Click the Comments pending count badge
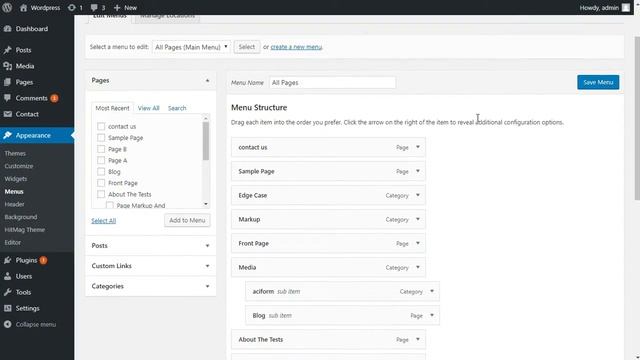The image size is (640, 360). 54,98
